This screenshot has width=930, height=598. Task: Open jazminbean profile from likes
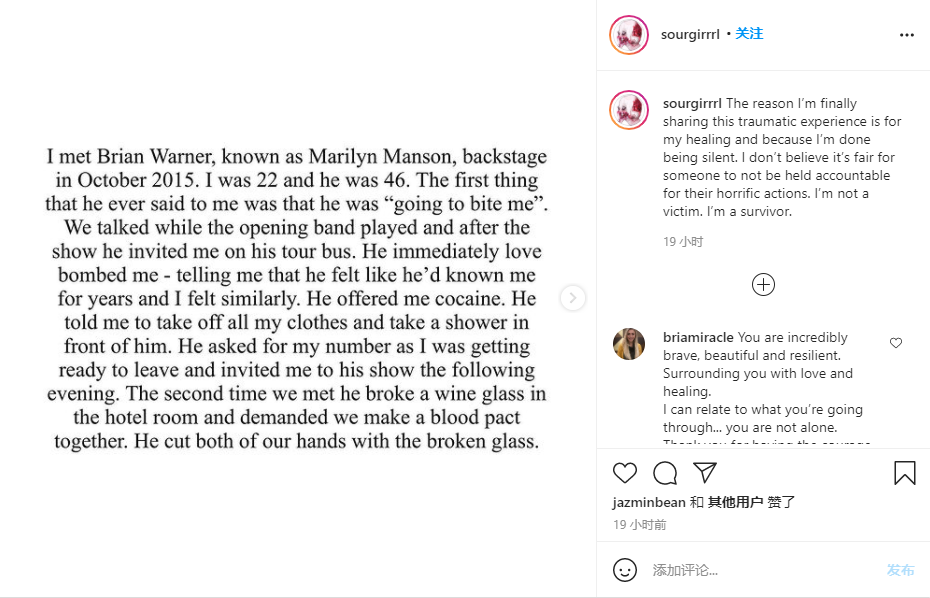pyautogui.click(x=648, y=503)
